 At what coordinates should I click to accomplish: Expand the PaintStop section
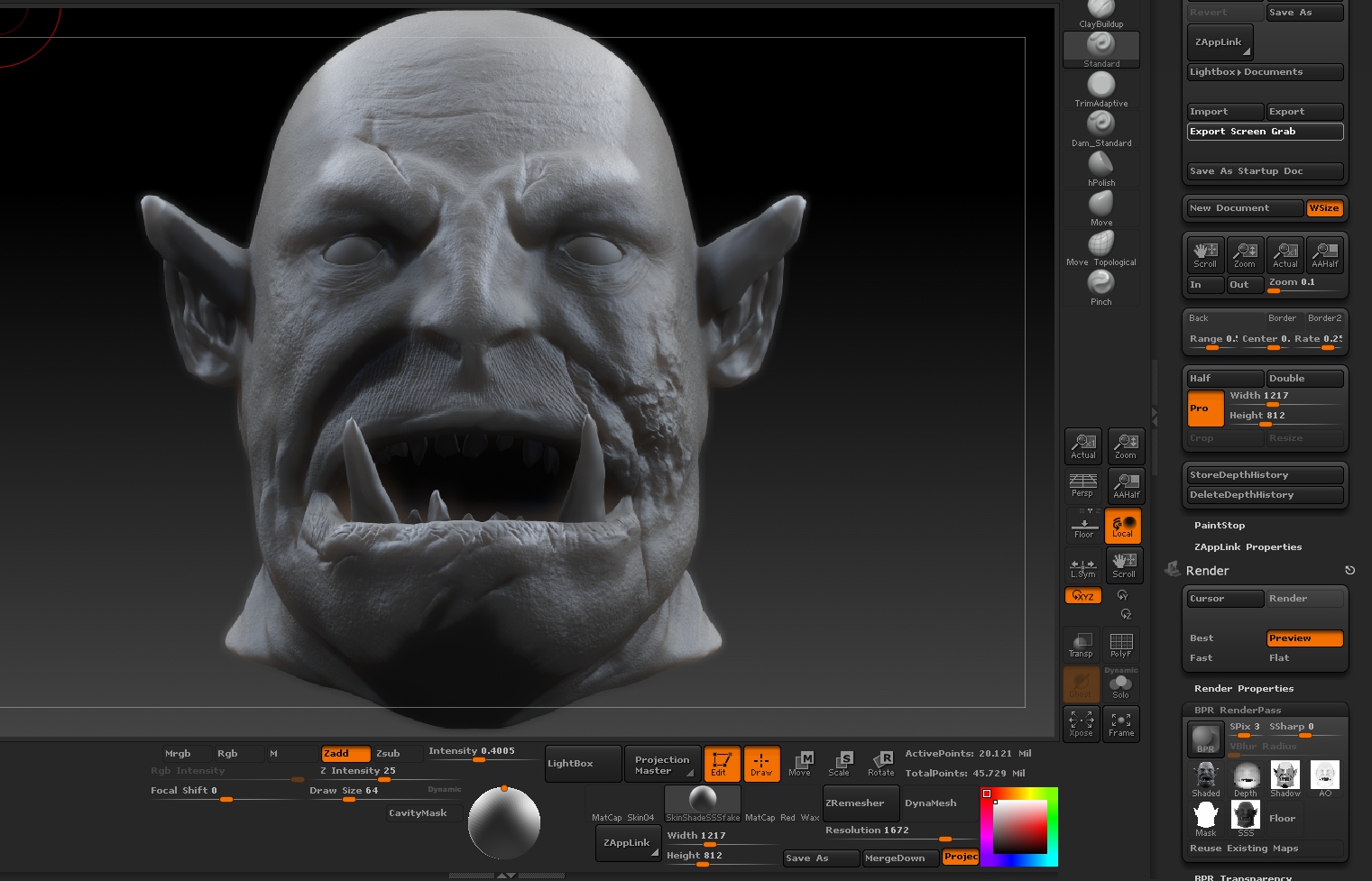1220,525
